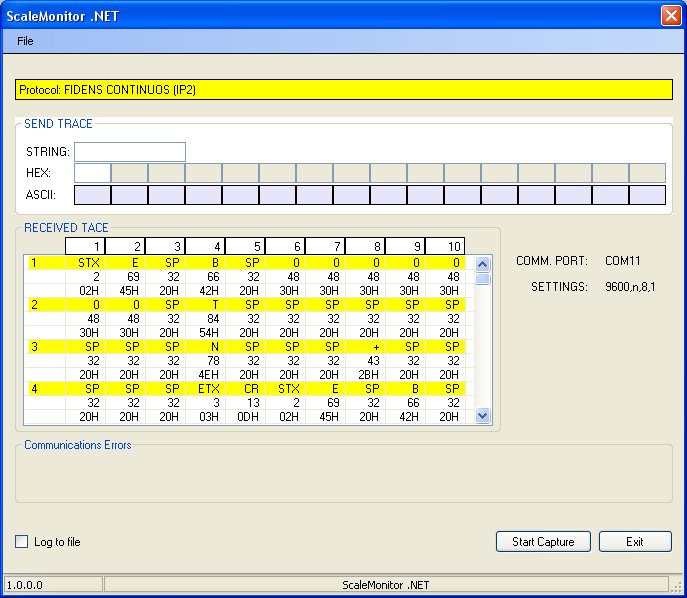687x598 pixels.
Task: Click the last ASCII cell in Send Trace
Action: (647, 194)
